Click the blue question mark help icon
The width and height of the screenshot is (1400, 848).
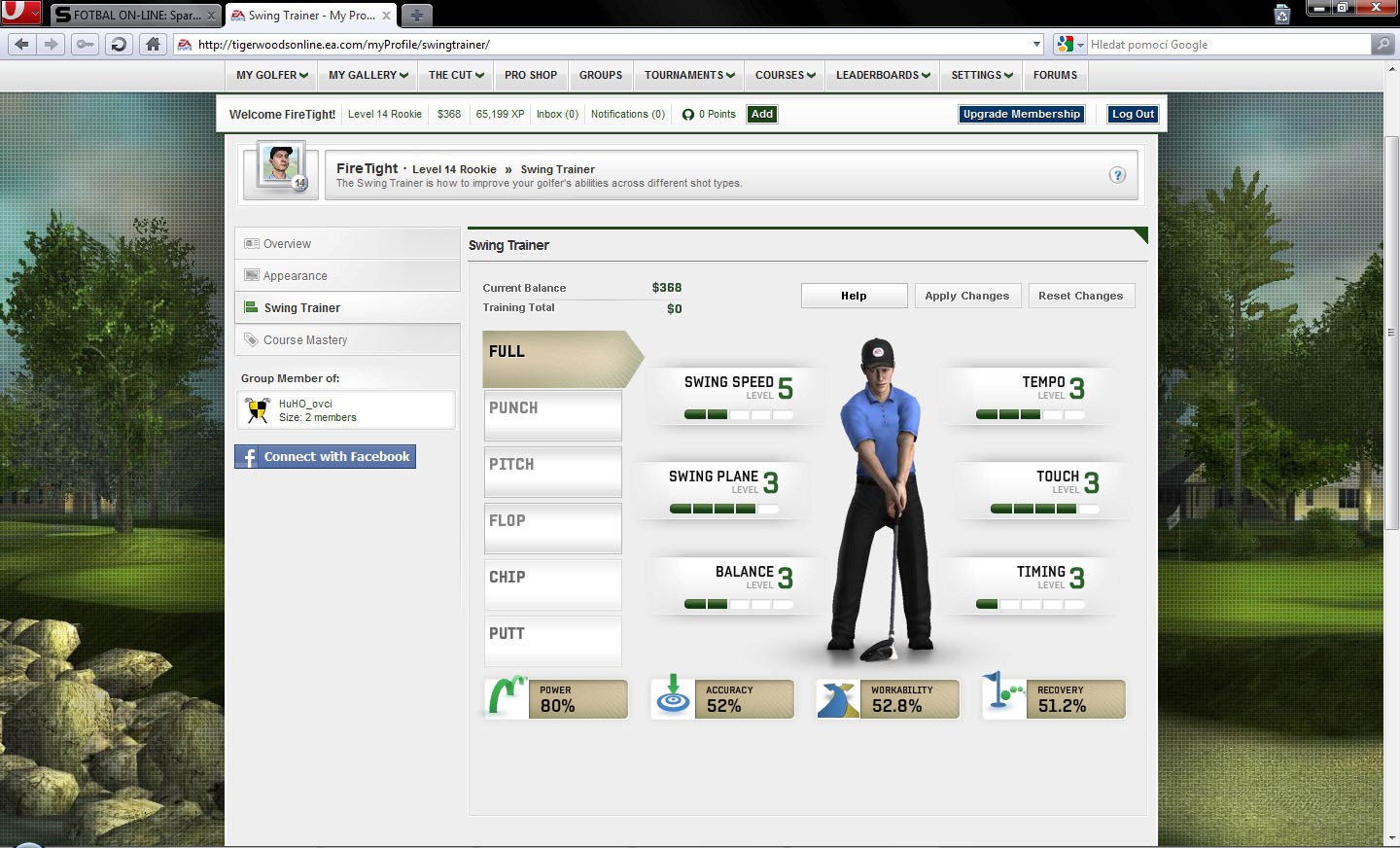[x=1117, y=175]
